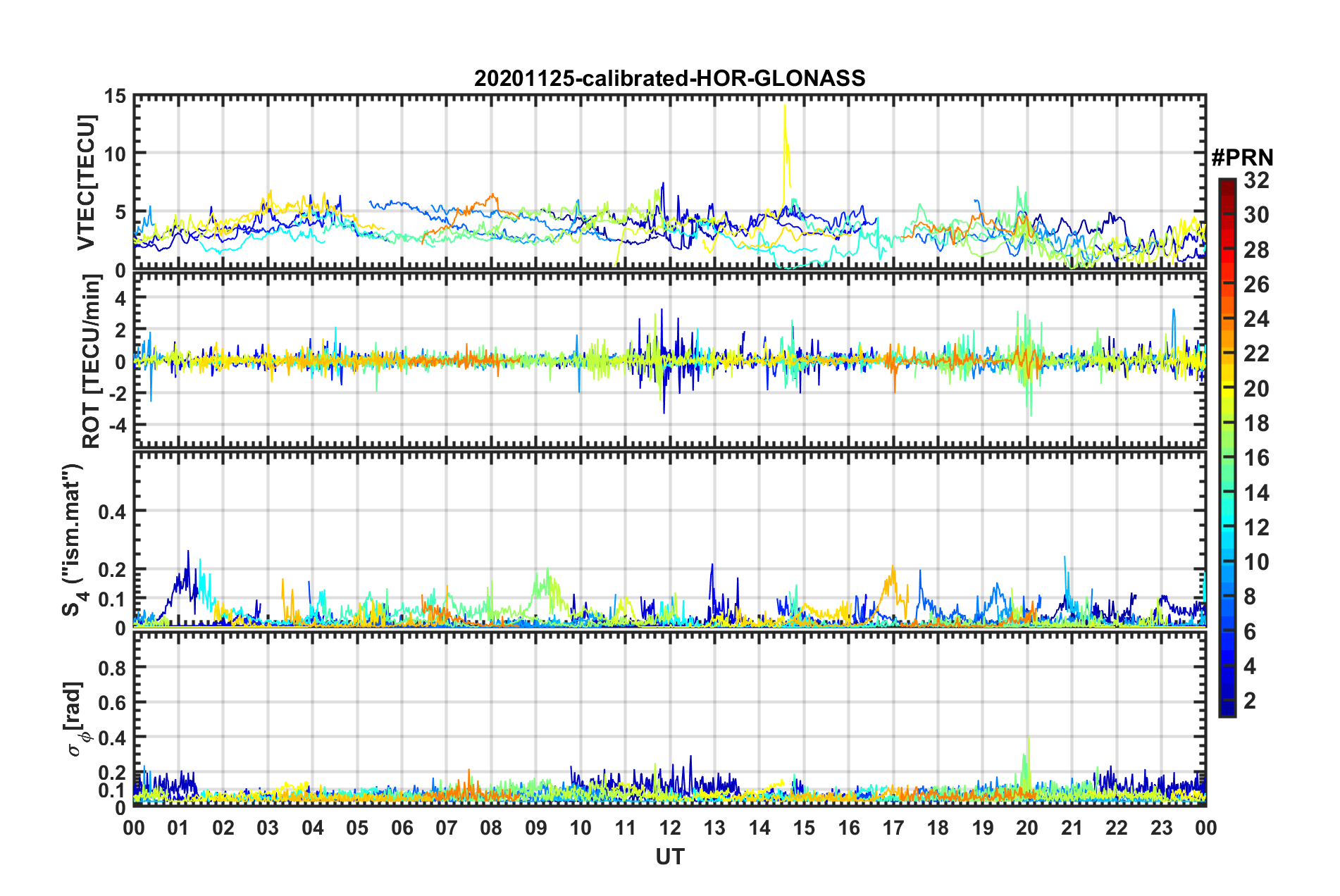Click the VTEC panel y-tick 5
This screenshot has width=1340, height=896.
(120, 212)
